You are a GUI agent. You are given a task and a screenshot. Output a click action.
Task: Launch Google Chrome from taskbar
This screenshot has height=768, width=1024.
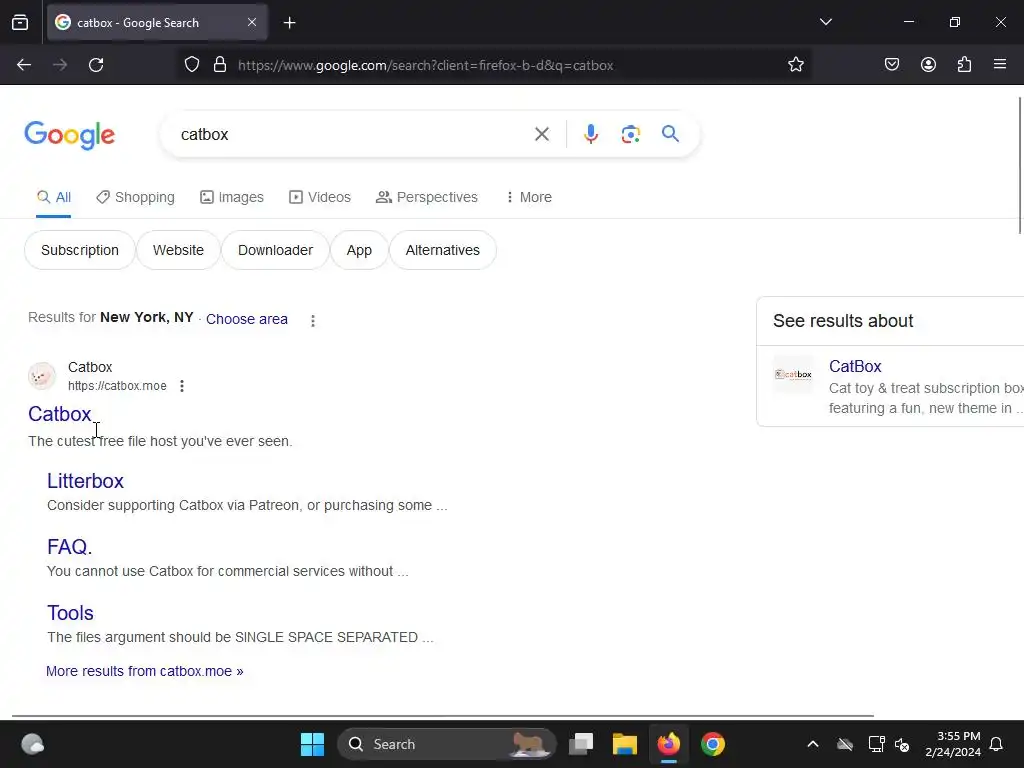712,744
